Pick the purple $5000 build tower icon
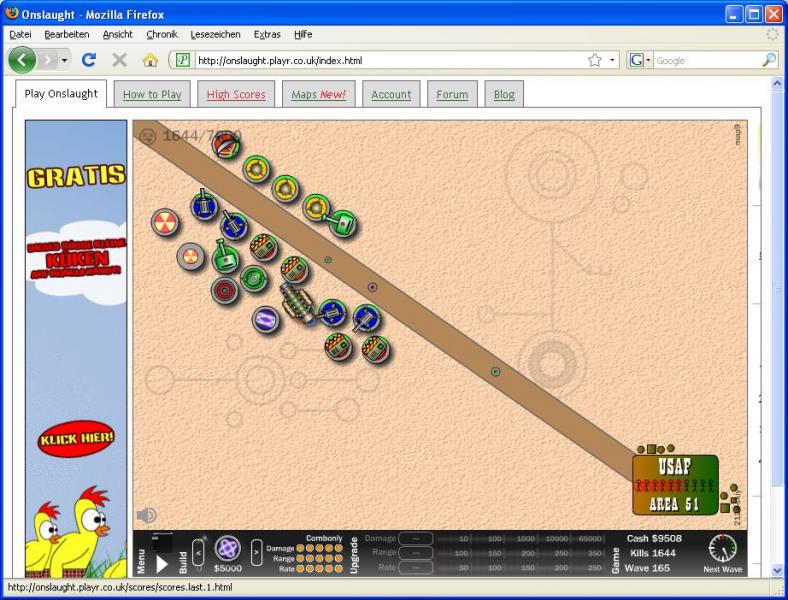Viewport: 788px width, 600px height. point(227,548)
